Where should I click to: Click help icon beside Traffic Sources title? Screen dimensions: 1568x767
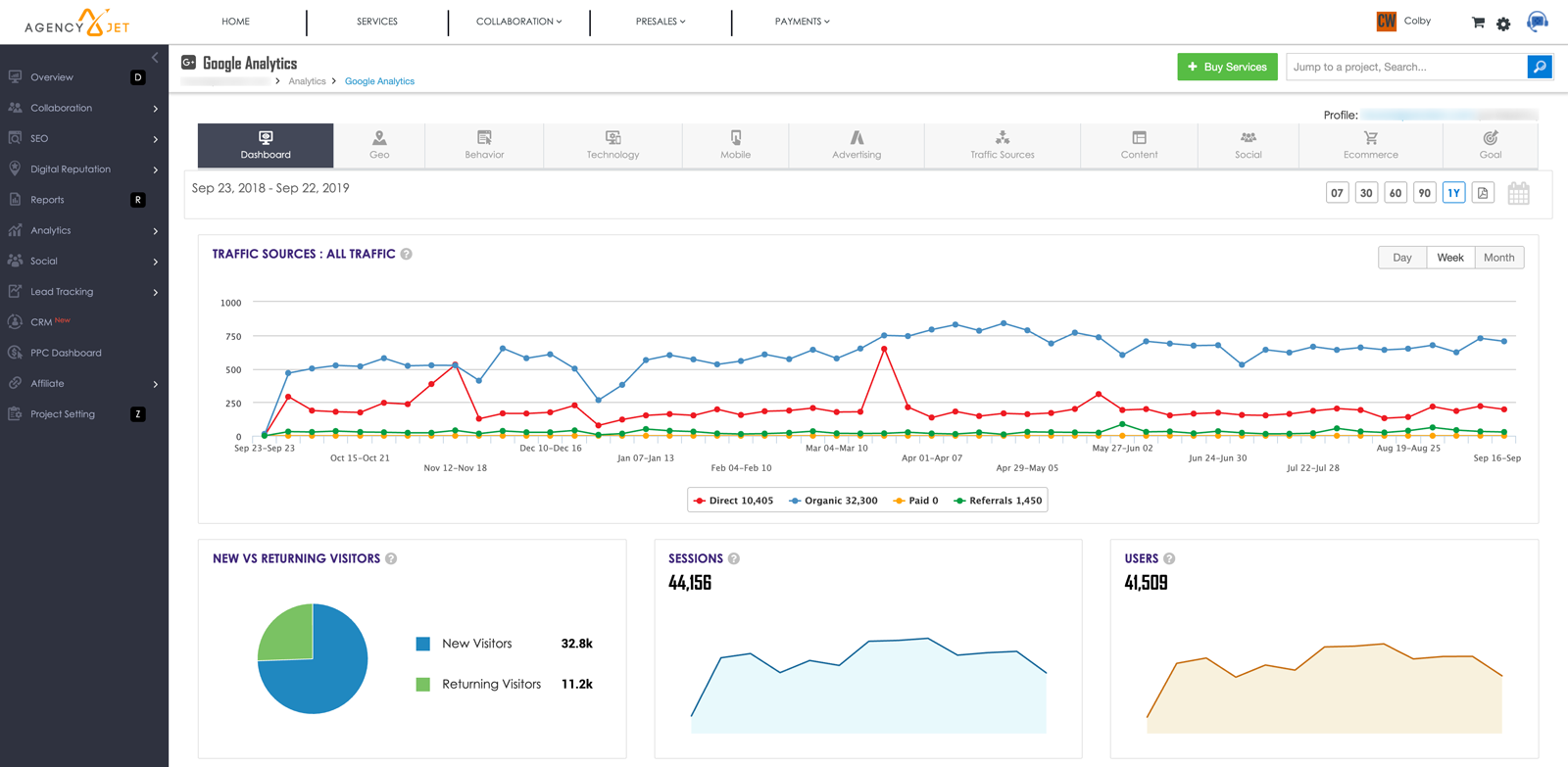point(406,255)
